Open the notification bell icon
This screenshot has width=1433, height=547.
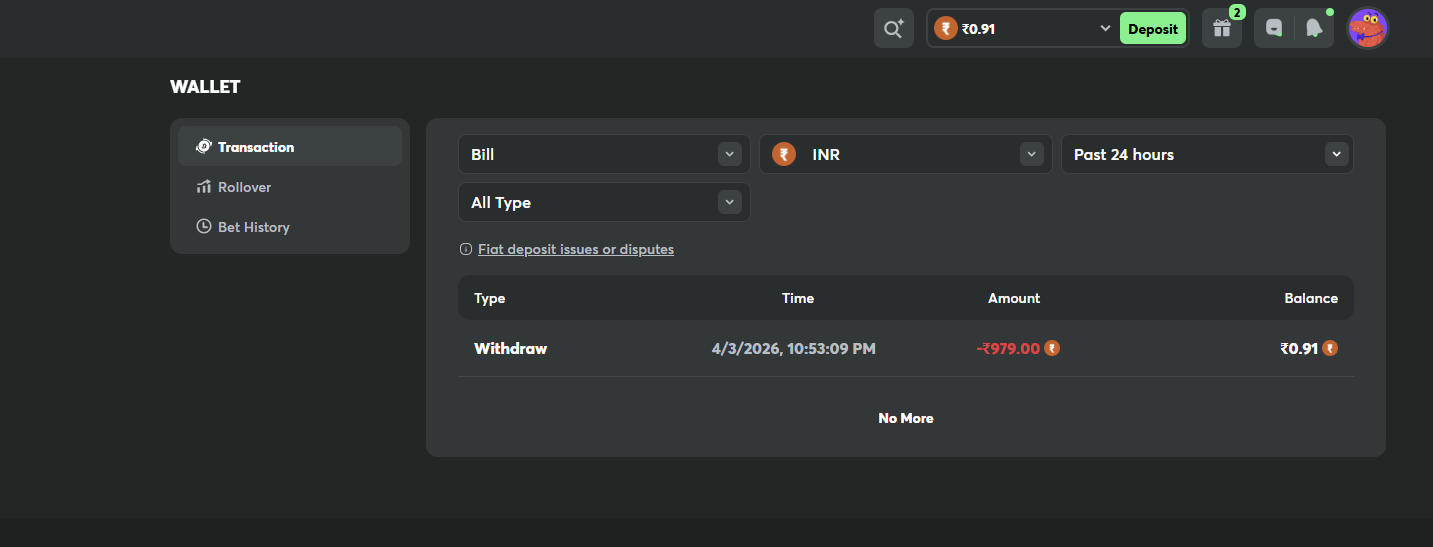pos(1314,28)
